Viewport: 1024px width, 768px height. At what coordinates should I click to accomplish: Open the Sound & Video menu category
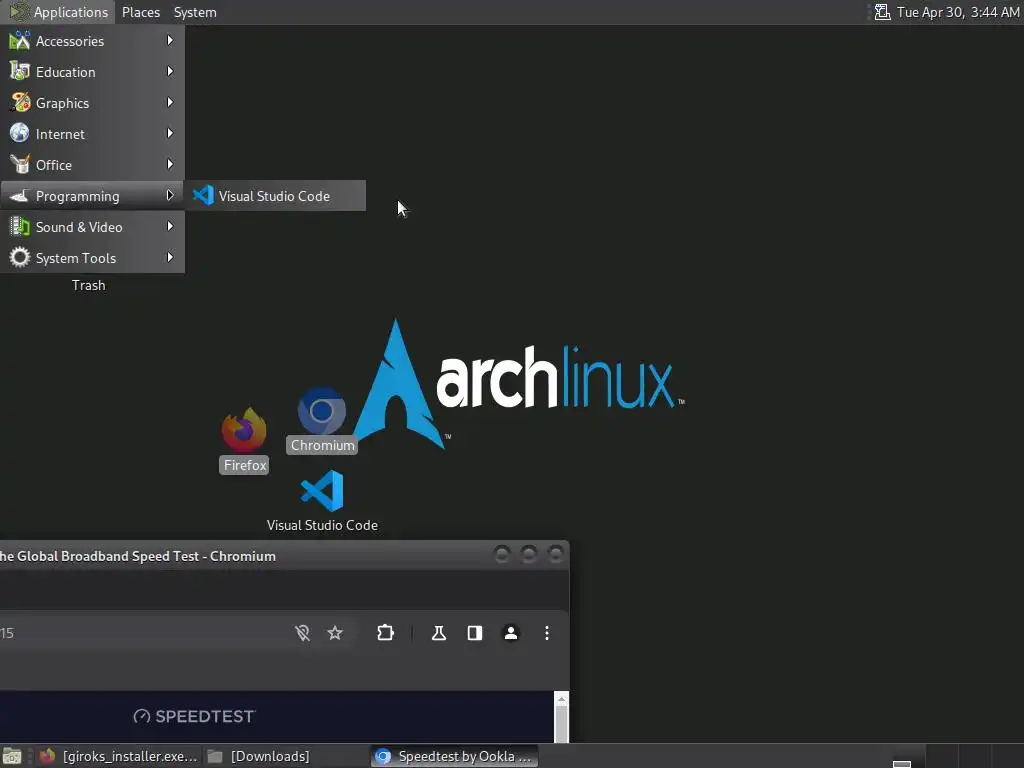pyautogui.click(x=92, y=227)
